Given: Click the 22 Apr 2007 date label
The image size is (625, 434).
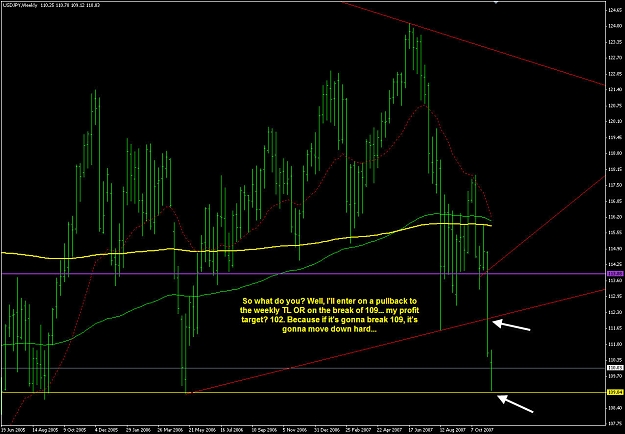Looking at the screenshot, I should 388,430.
